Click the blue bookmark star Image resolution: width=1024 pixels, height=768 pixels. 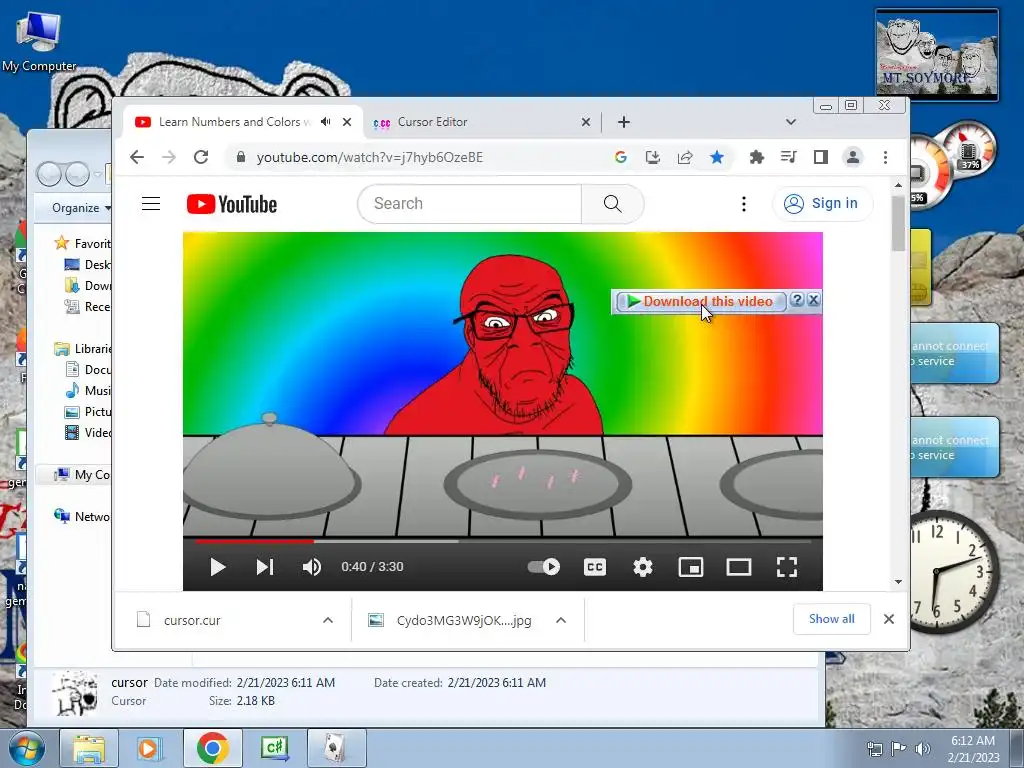[716, 157]
